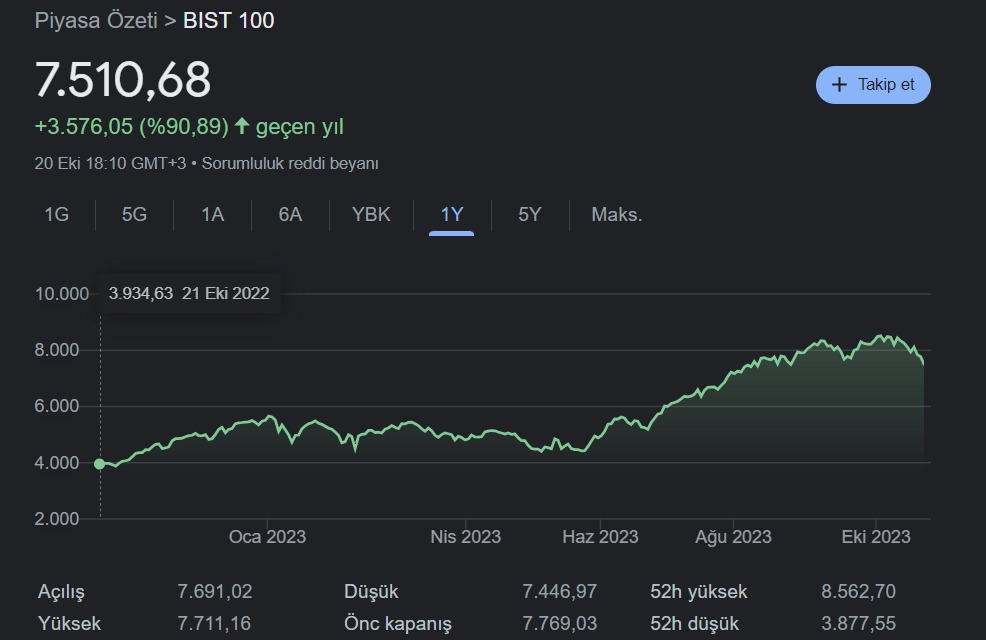Click the chart line's latest endpoint

[923, 364]
